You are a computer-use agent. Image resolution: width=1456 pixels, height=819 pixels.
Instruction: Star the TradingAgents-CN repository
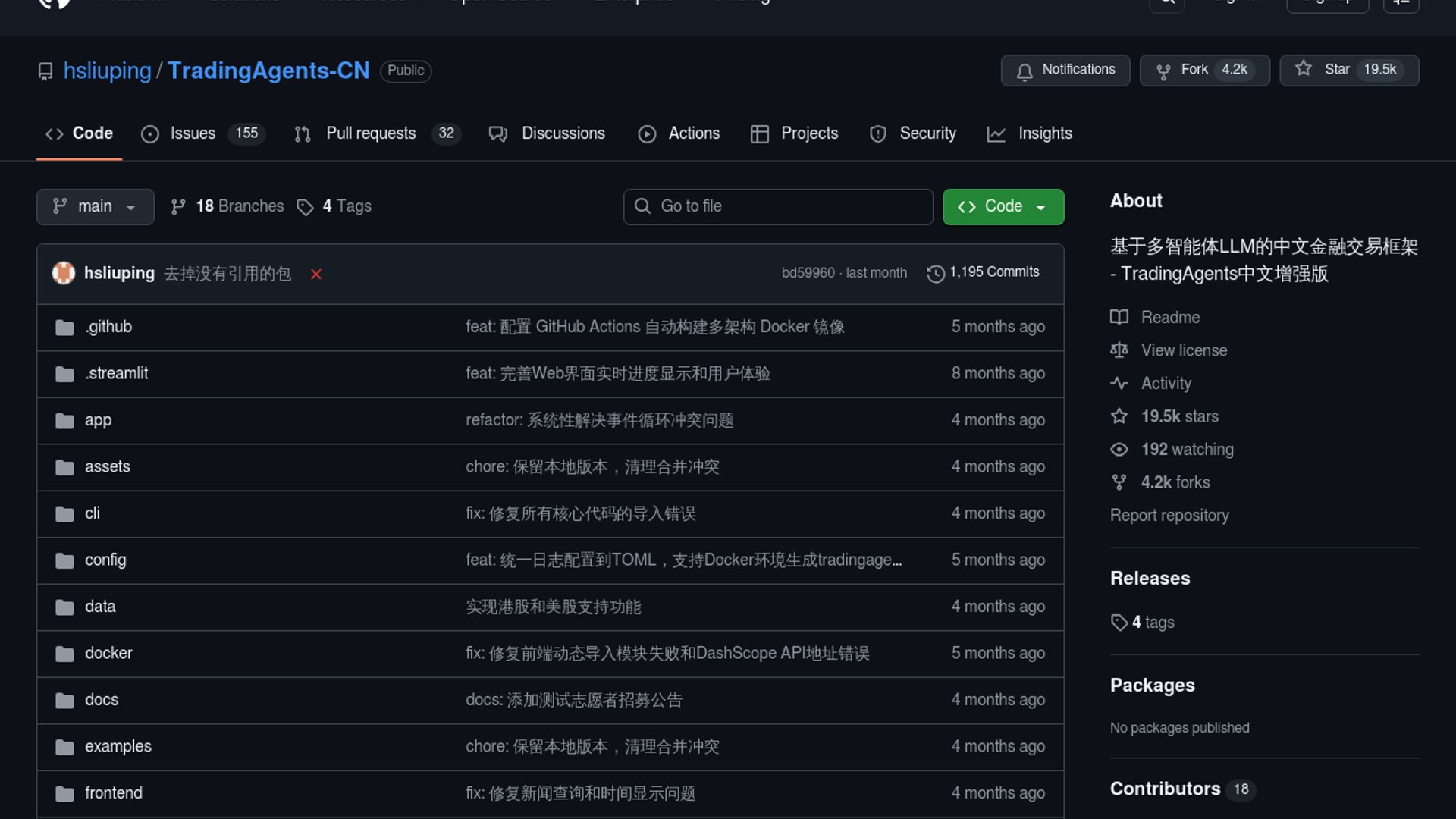click(1335, 70)
